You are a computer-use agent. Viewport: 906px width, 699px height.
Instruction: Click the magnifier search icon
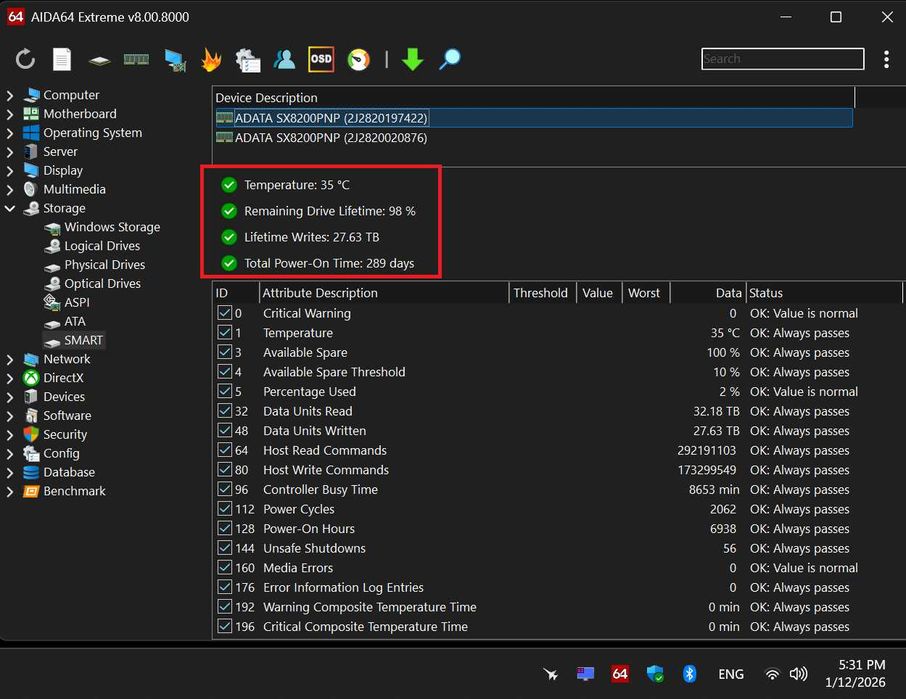[x=450, y=60]
